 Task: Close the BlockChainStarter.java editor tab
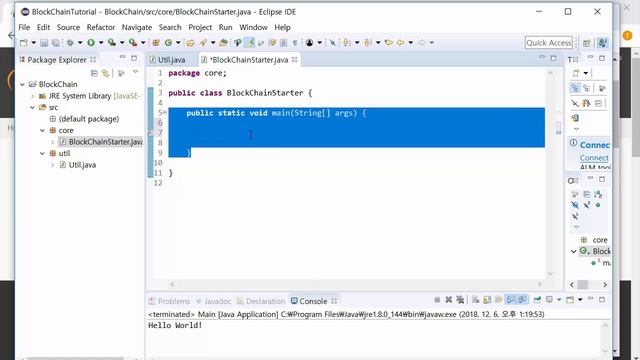coord(295,60)
